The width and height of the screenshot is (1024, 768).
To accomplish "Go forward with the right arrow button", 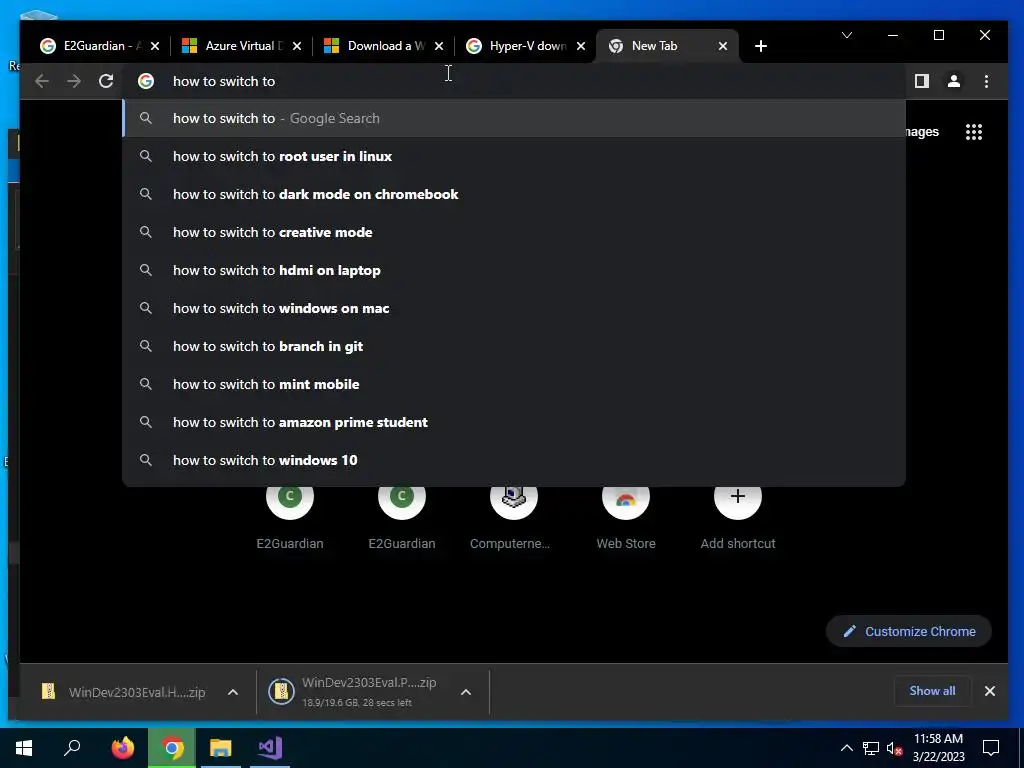I will coord(74,81).
